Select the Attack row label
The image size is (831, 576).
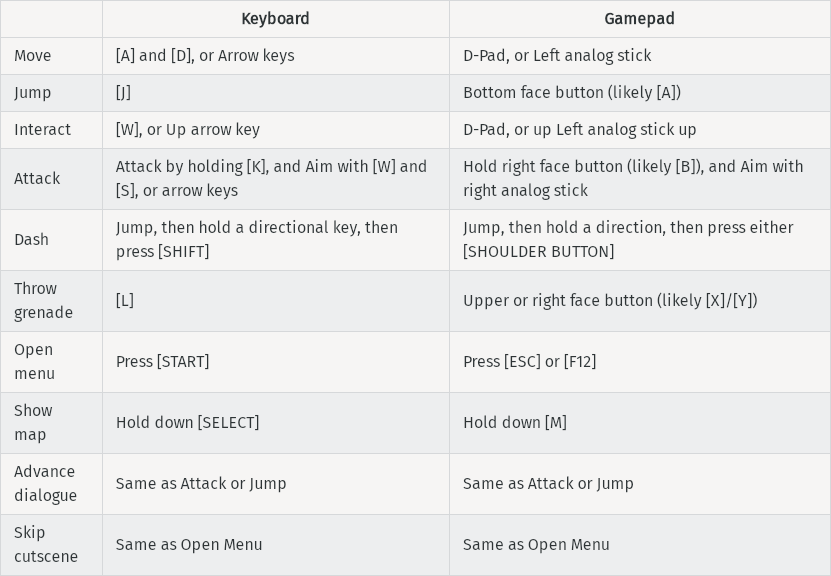point(37,179)
